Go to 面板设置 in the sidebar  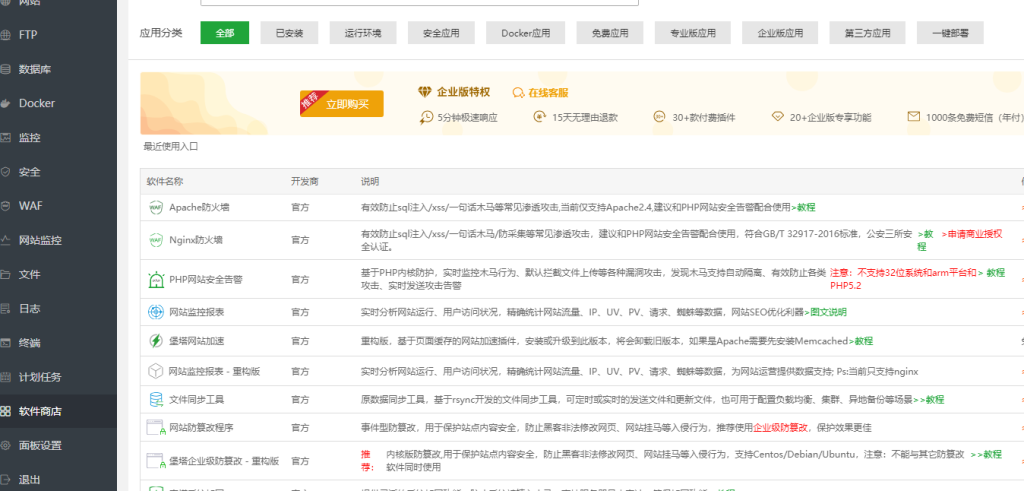point(40,445)
